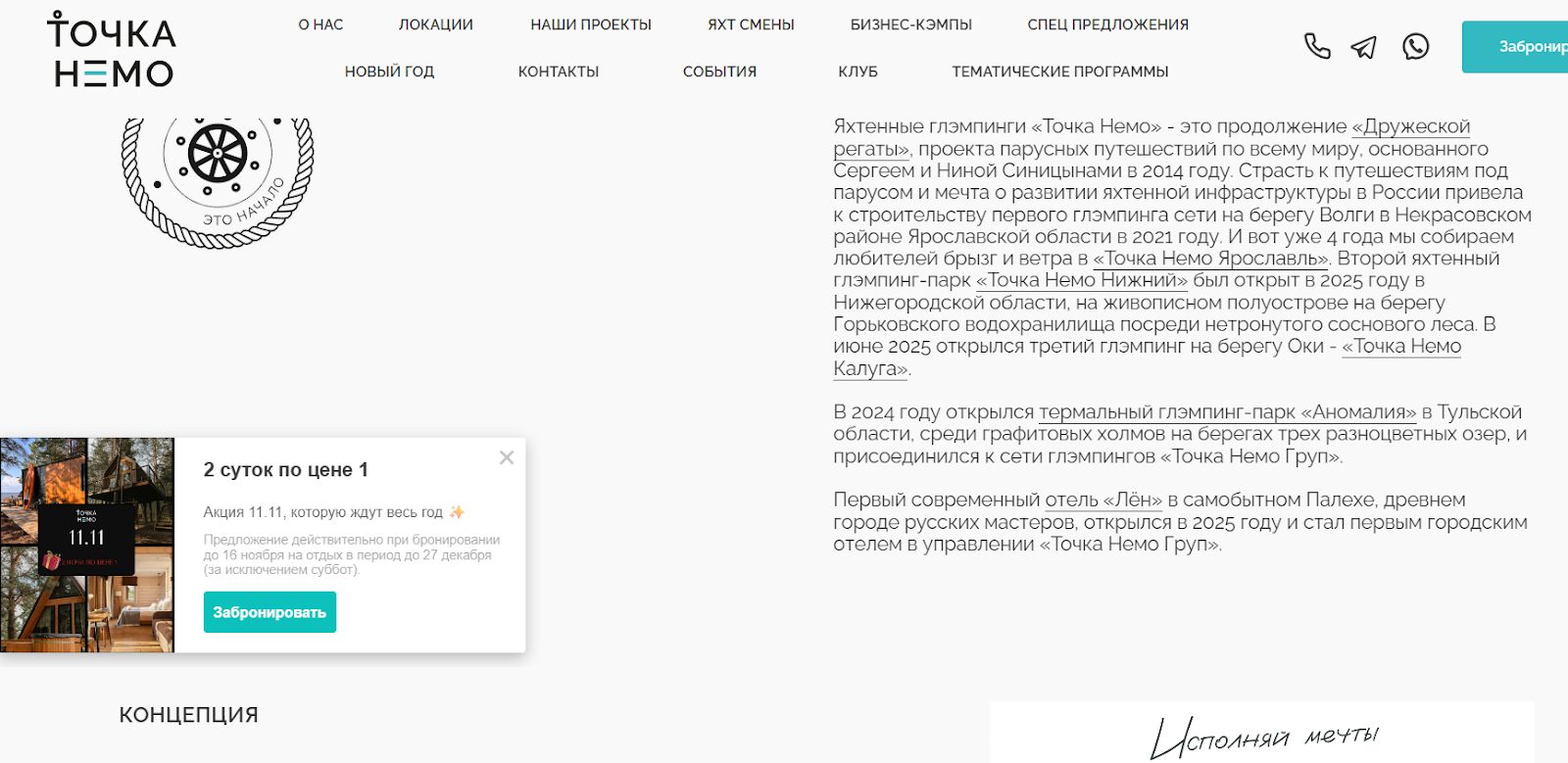The height and width of the screenshot is (763, 1568).
Task: Open термальный глэмпинг-парк «Аномалия» link
Action: (1228, 412)
